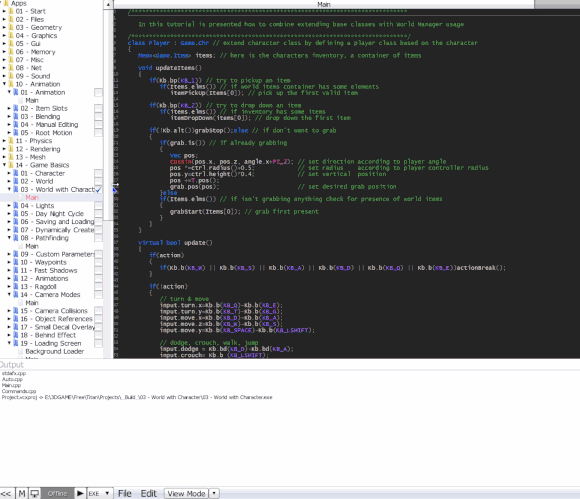This screenshot has width=580, height=499.
Task: Toggle the Offline button
Action: coord(57,493)
